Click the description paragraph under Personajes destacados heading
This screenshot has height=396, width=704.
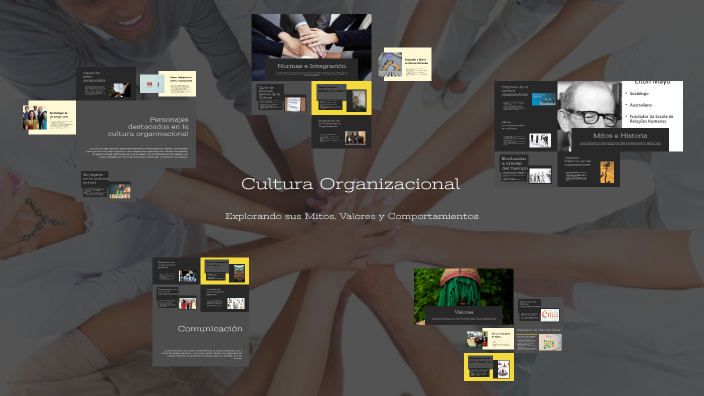[x=137, y=153]
